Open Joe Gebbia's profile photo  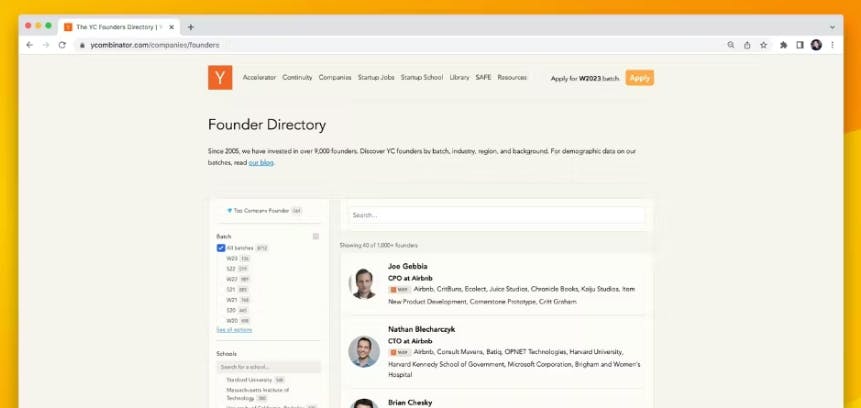pos(364,284)
